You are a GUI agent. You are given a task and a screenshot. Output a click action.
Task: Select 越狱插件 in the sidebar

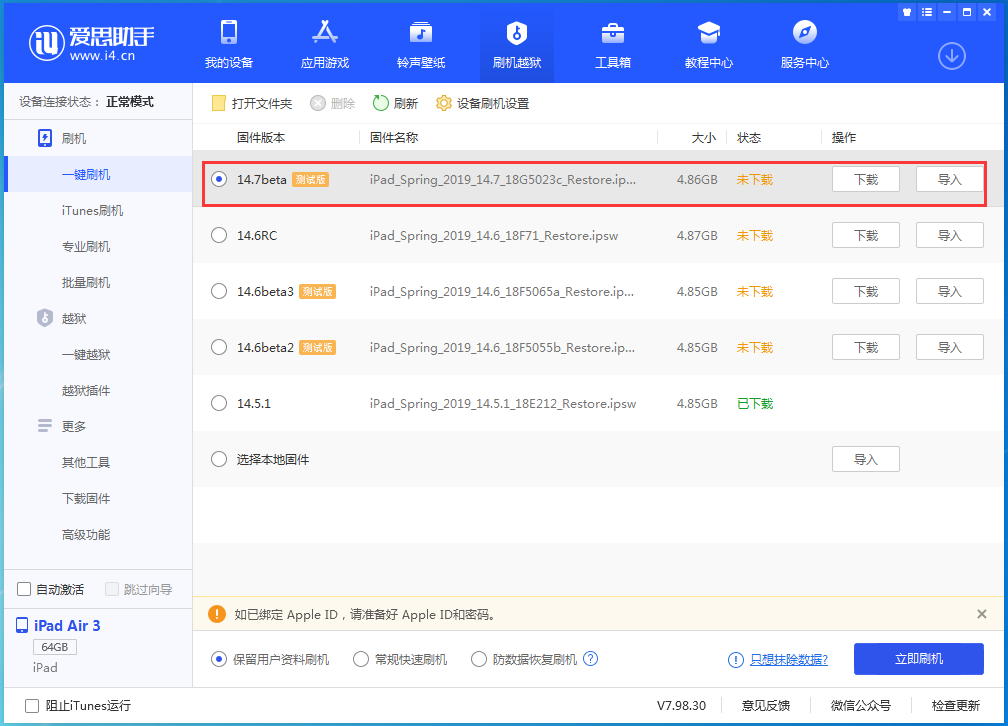[x=86, y=390]
